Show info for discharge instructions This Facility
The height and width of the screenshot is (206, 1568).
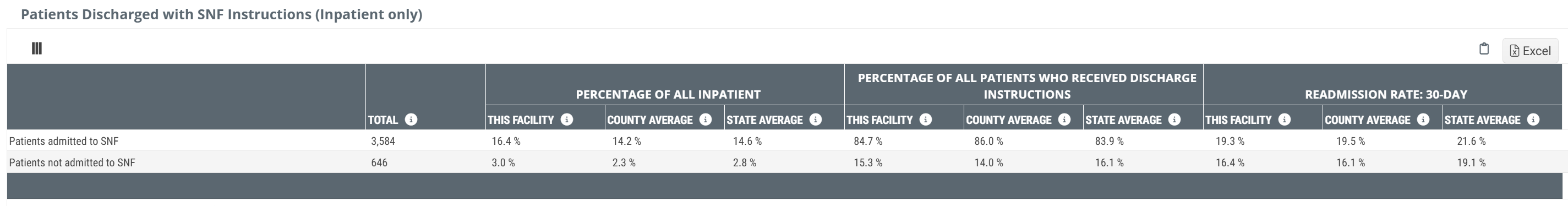926,120
